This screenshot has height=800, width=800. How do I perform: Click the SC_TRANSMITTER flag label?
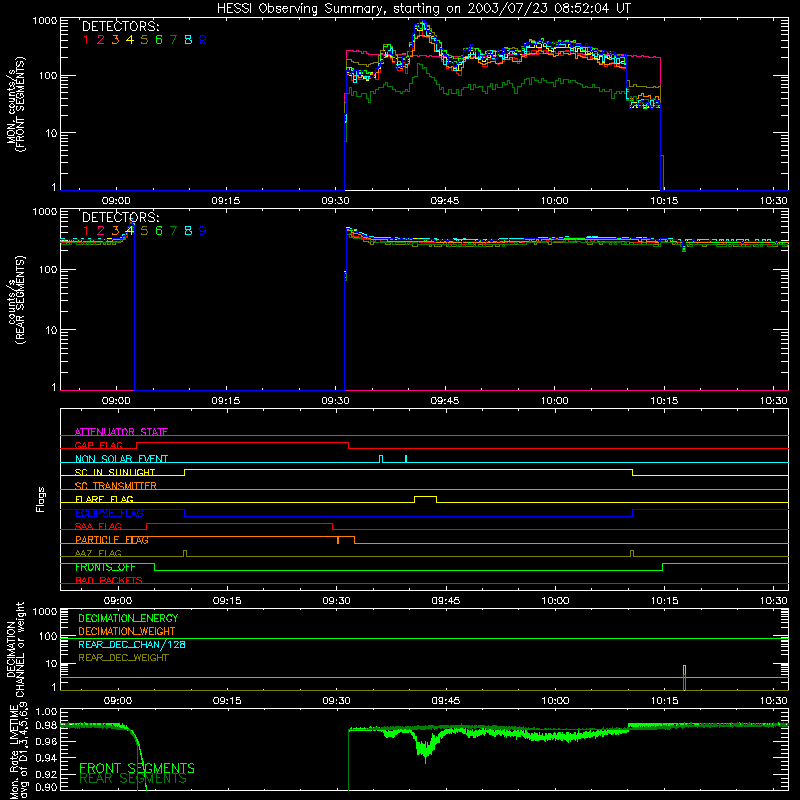116,486
